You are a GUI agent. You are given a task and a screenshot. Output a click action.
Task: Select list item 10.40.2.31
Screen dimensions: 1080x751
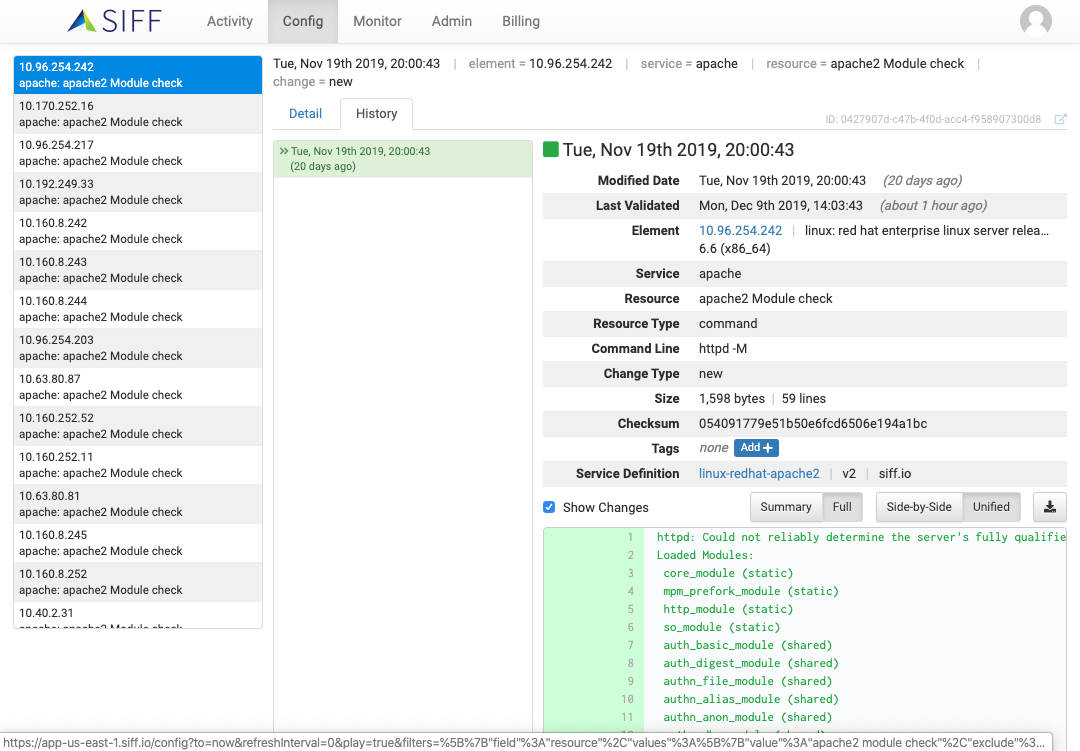(138, 615)
